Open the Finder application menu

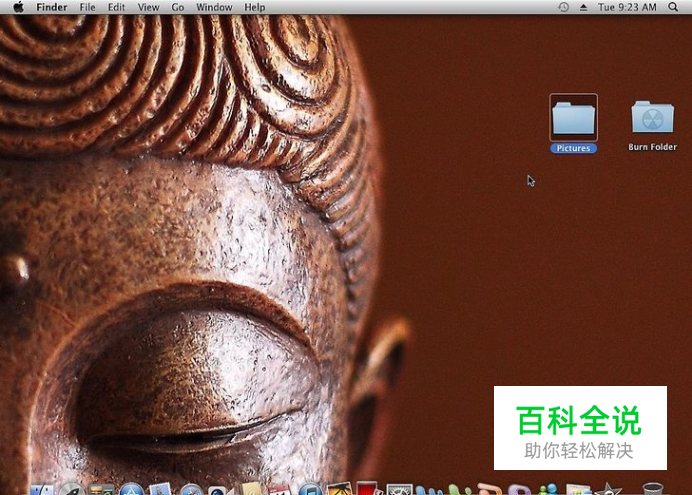point(52,7)
